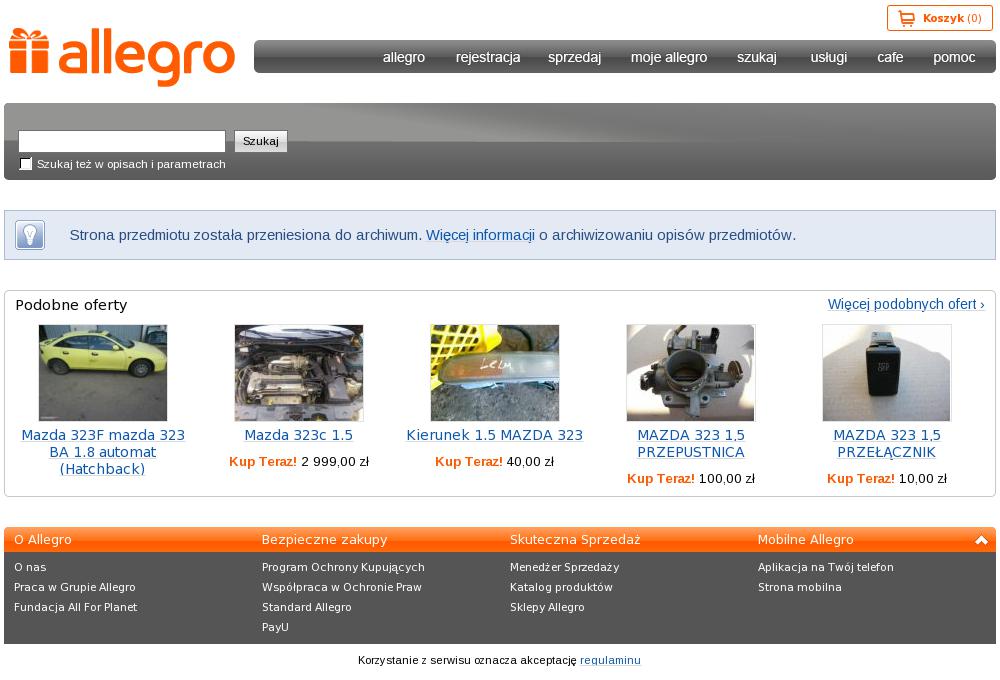Viewport: 1000px width, 680px height.
Task: Open the Standard Allegro link
Action: [x=307, y=607]
